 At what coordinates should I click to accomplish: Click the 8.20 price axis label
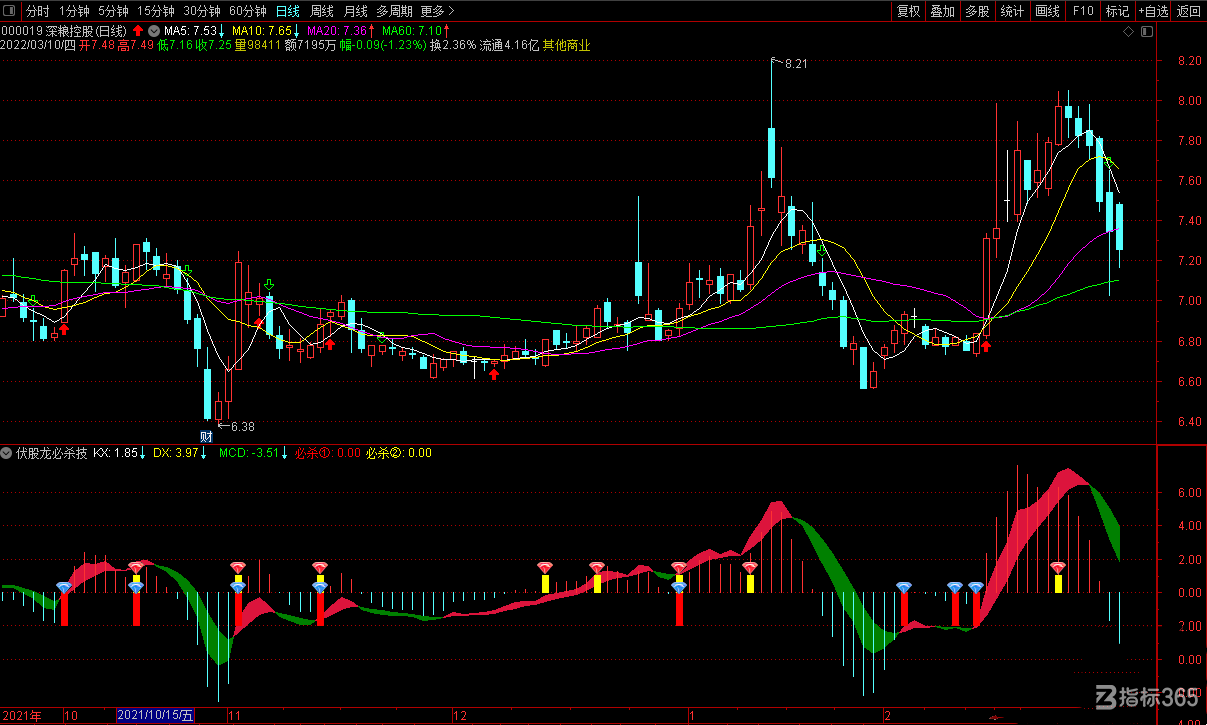click(1189, 61)
